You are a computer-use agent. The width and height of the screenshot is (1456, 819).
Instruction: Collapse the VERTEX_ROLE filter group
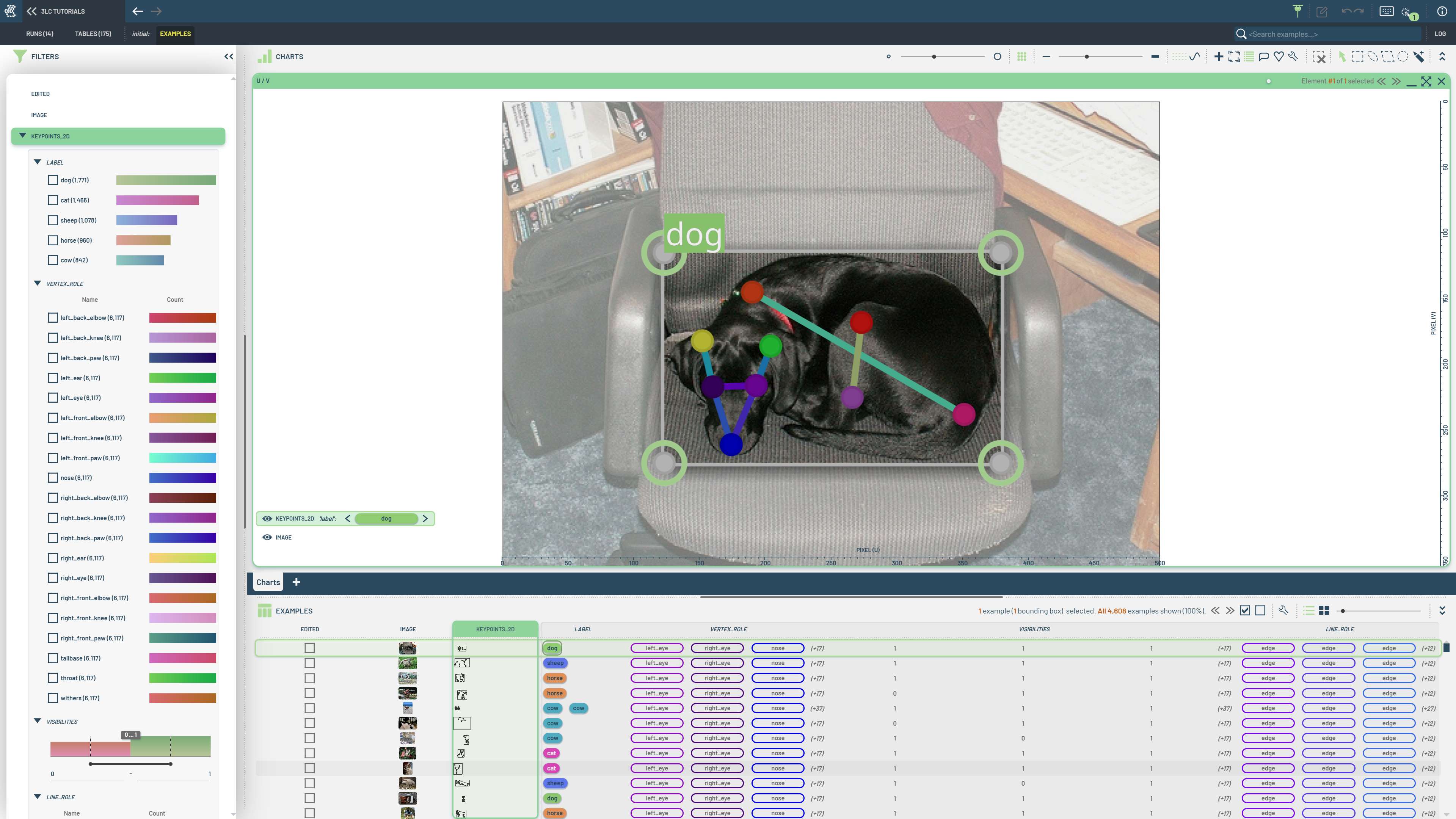tap(37, 283)
